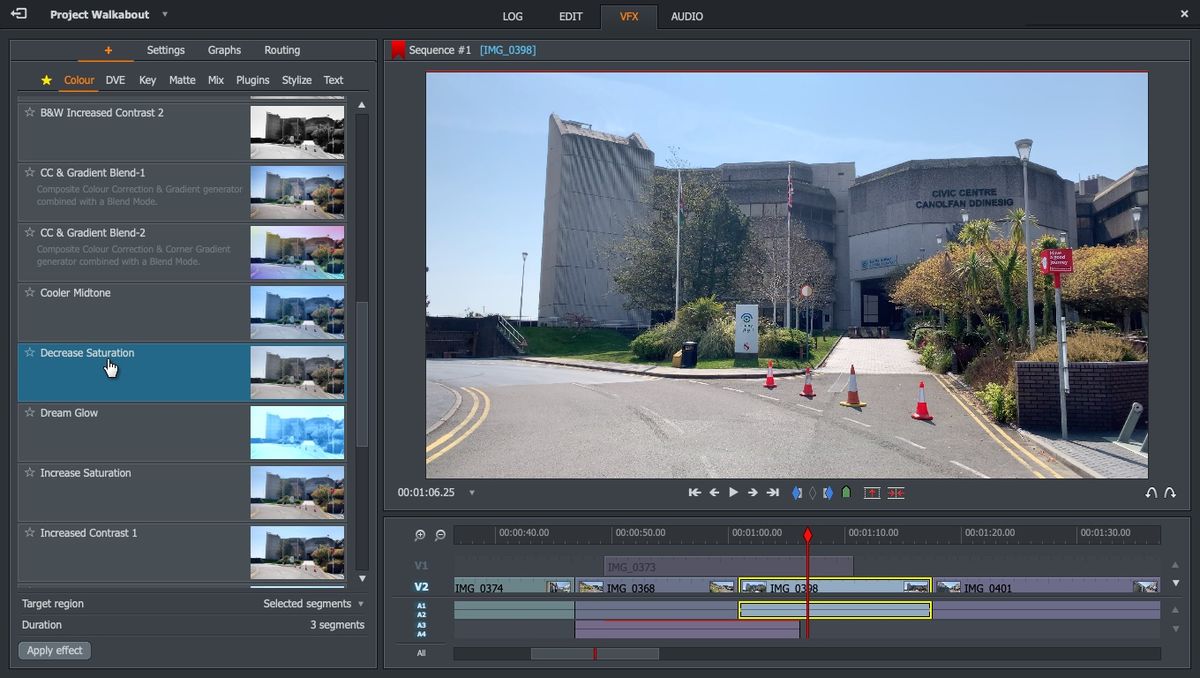Click the Redo arrow at top right of viewer

pos(1168,491)
